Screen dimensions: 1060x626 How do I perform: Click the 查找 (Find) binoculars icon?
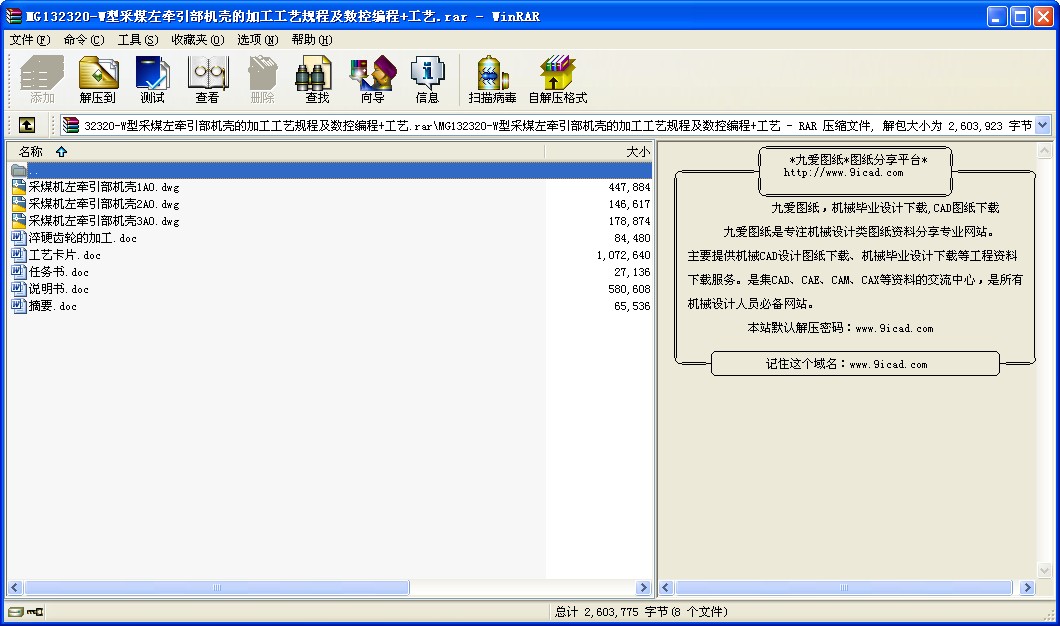click(x=317, y=80)
